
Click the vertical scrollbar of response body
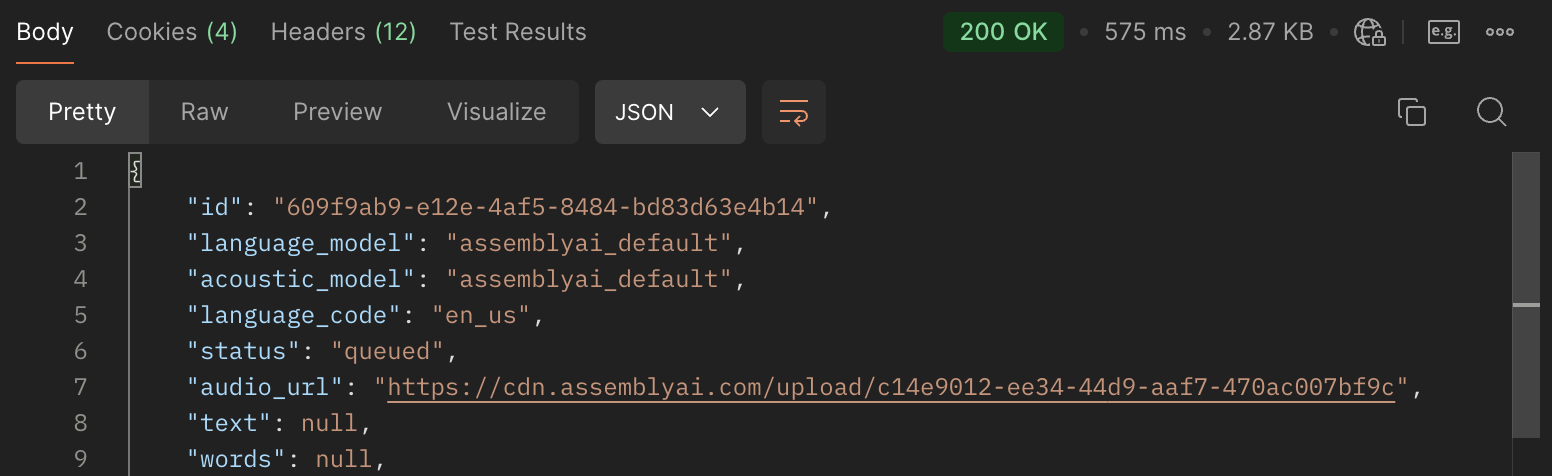tap(1525, 300)
